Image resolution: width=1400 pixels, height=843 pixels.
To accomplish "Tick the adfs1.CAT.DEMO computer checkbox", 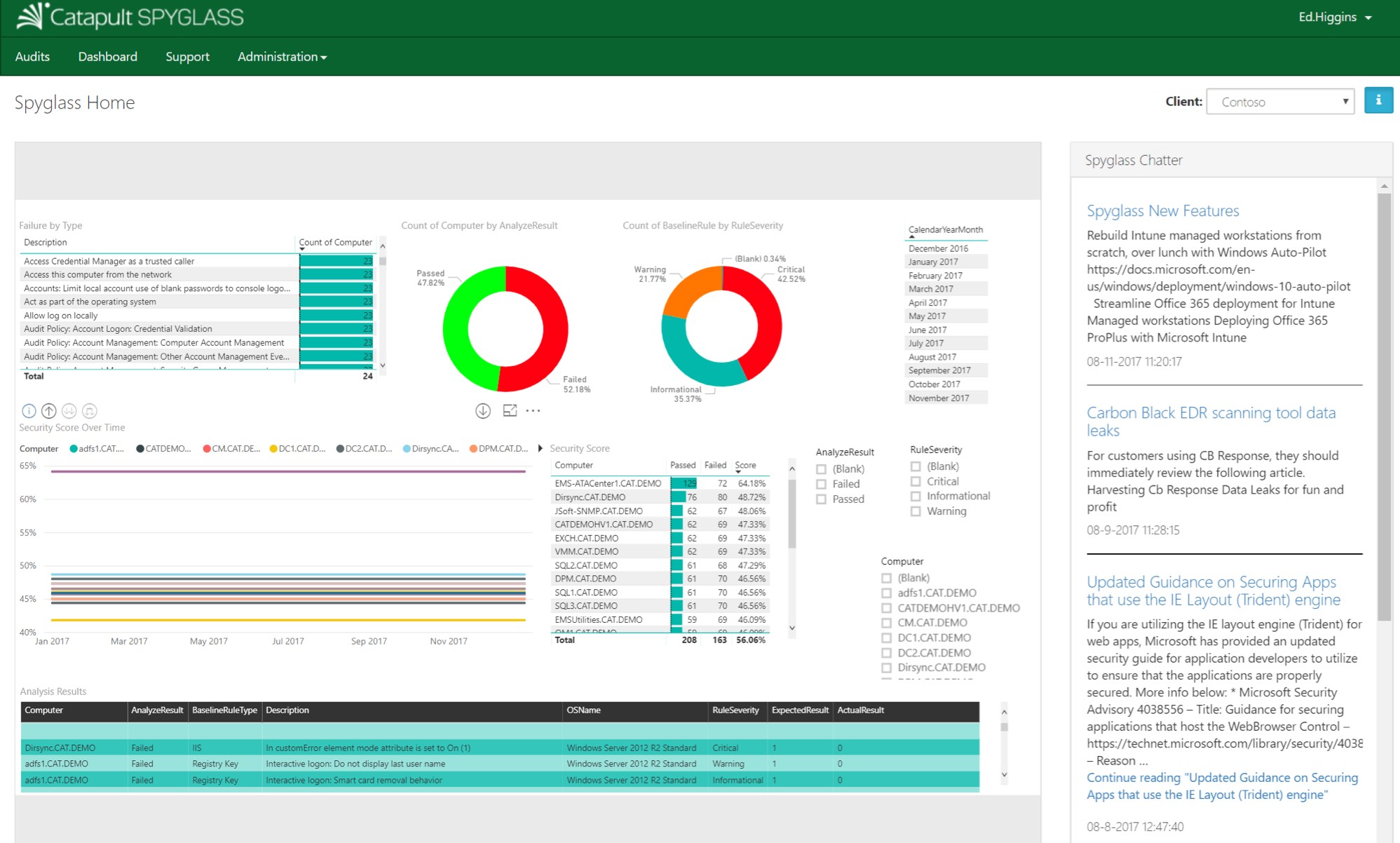I will (x=886, y=593).
